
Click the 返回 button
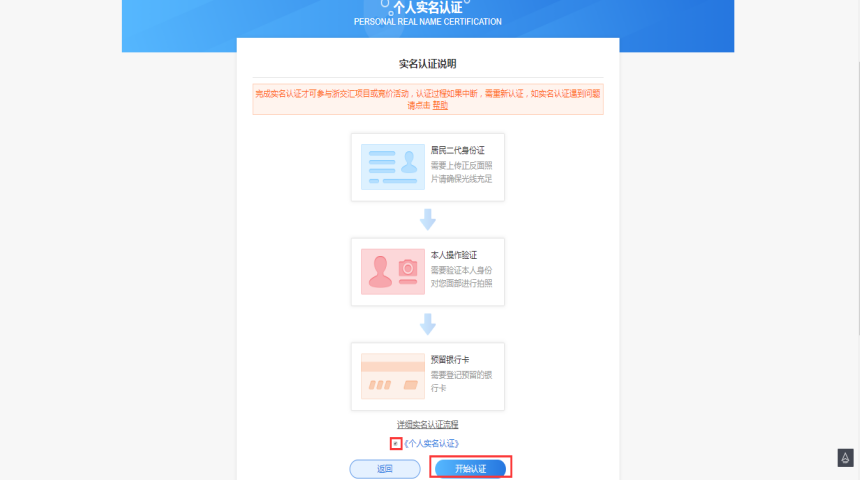(x=385, y=468)
